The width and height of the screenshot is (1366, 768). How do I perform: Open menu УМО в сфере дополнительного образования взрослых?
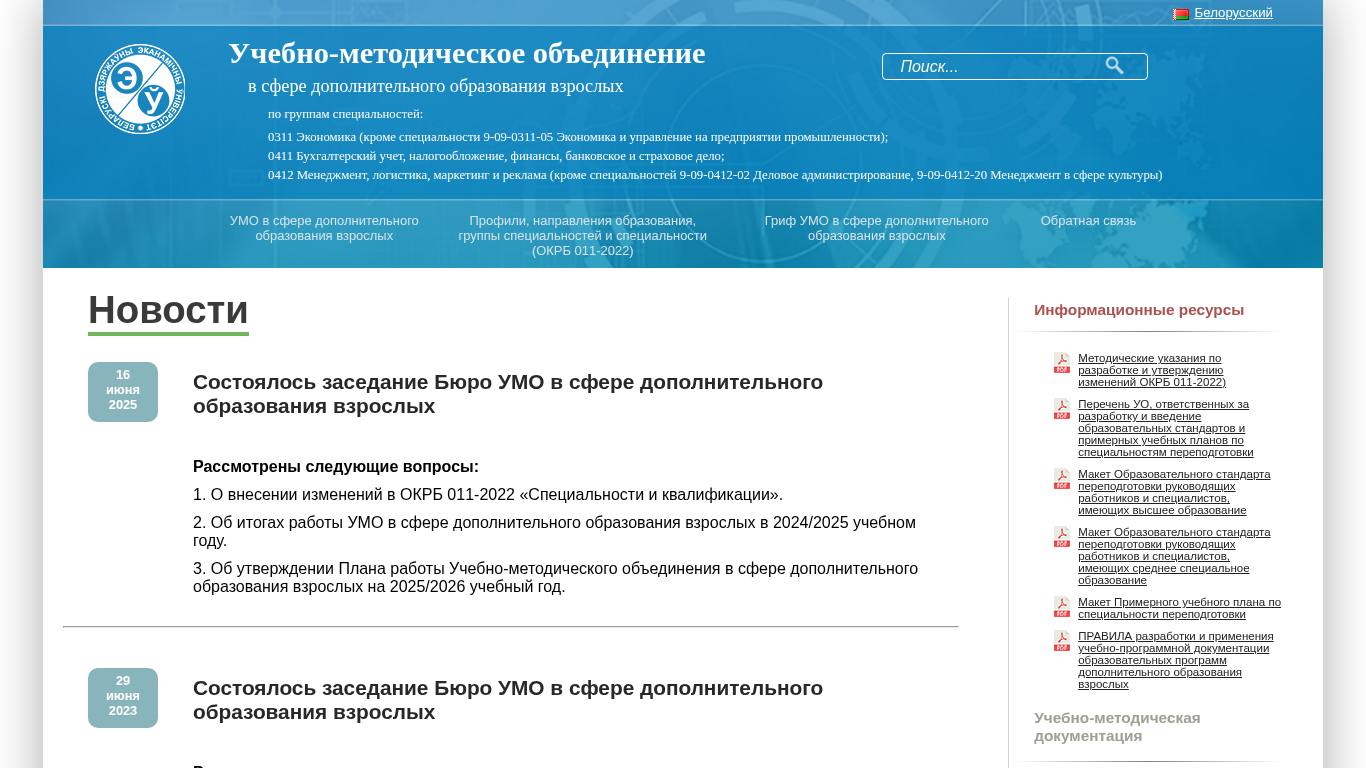tap(324, 228)
